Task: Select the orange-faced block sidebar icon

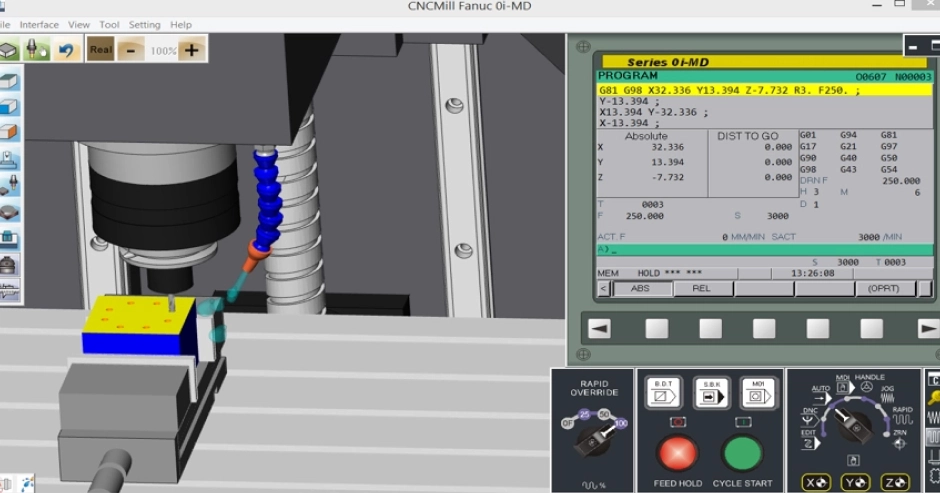Action: [9, 132]
